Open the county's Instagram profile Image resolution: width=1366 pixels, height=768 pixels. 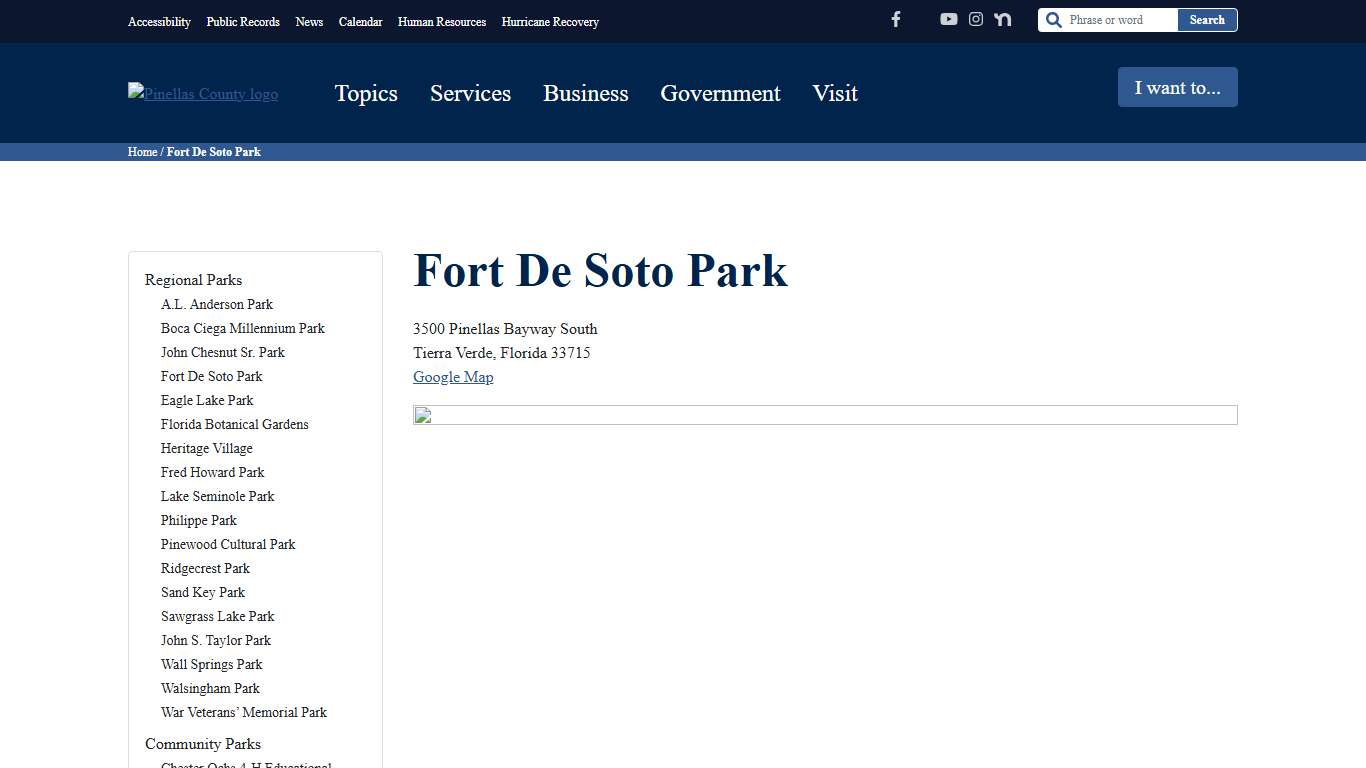point(975,18)
